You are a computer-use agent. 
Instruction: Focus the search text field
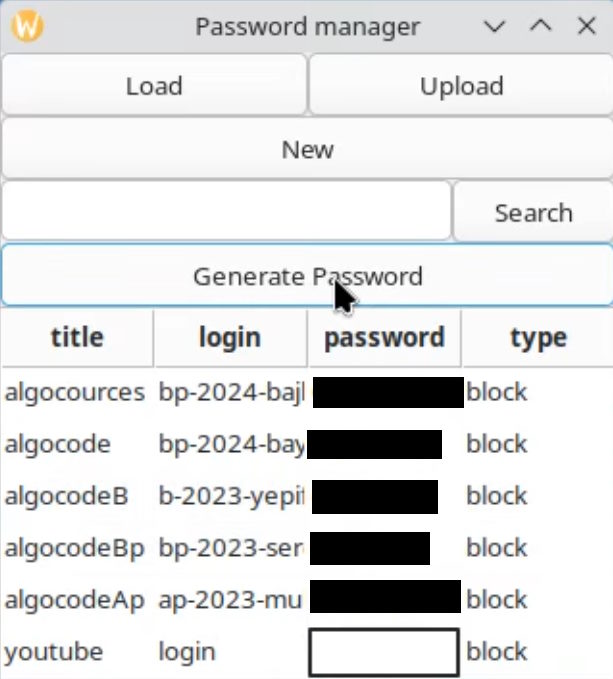[x=226, y=212]
